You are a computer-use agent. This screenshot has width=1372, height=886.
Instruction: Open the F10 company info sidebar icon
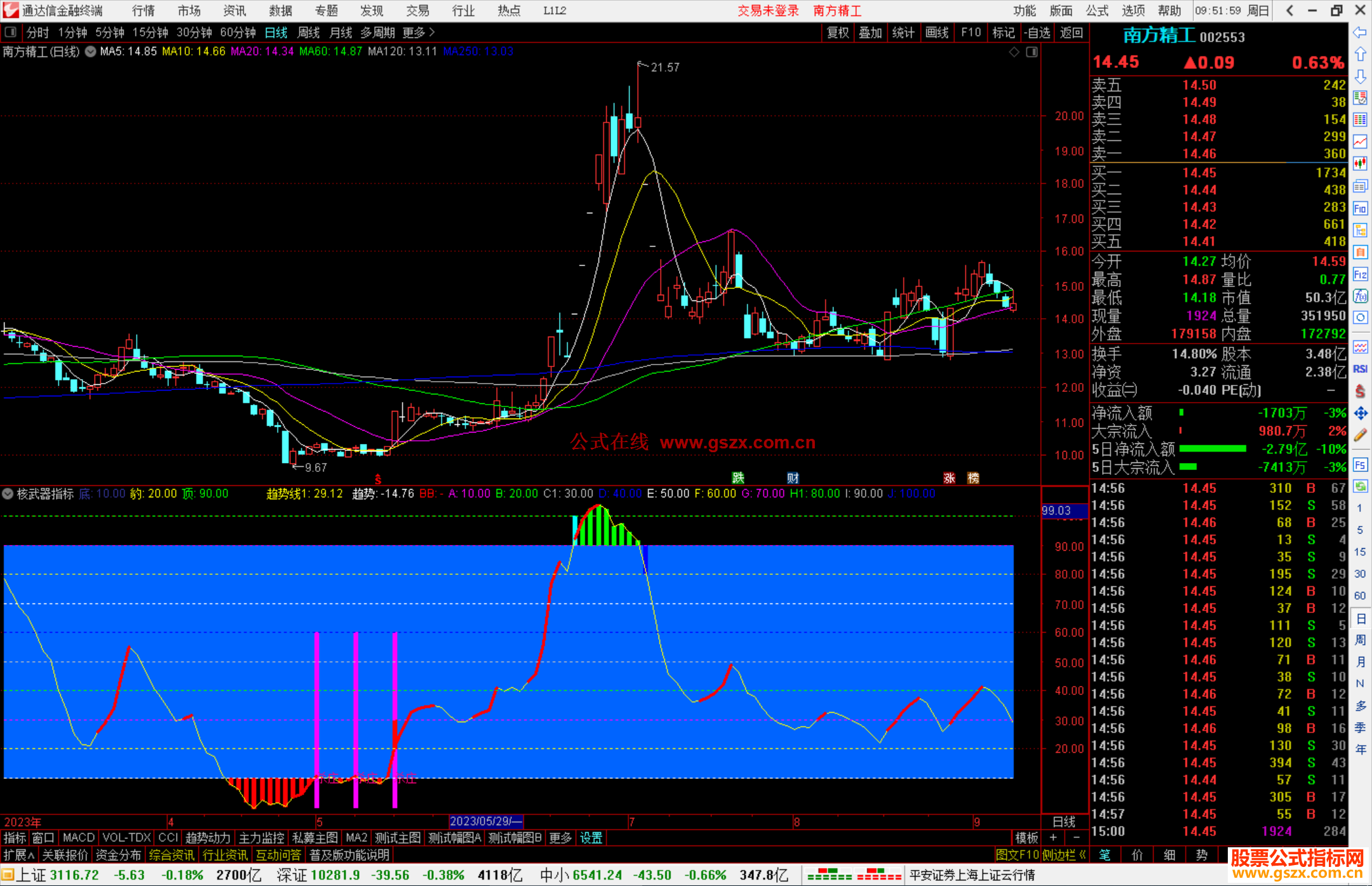1360,208
